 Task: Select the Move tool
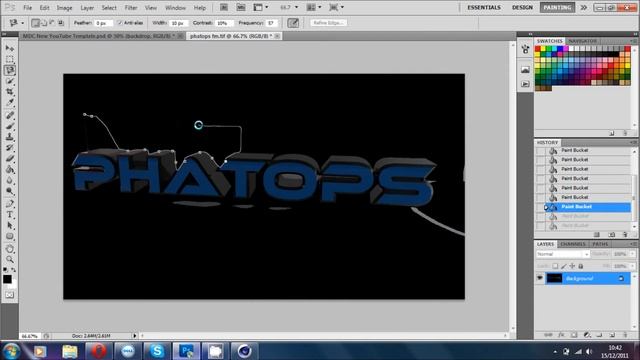[x=10, y=49]
